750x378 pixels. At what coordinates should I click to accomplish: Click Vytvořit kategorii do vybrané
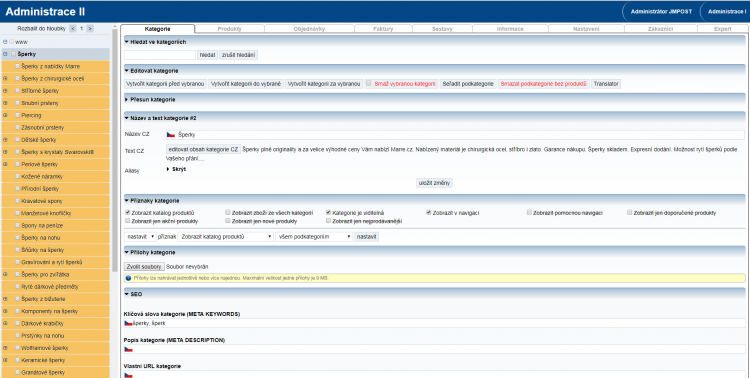click(246, 84)
